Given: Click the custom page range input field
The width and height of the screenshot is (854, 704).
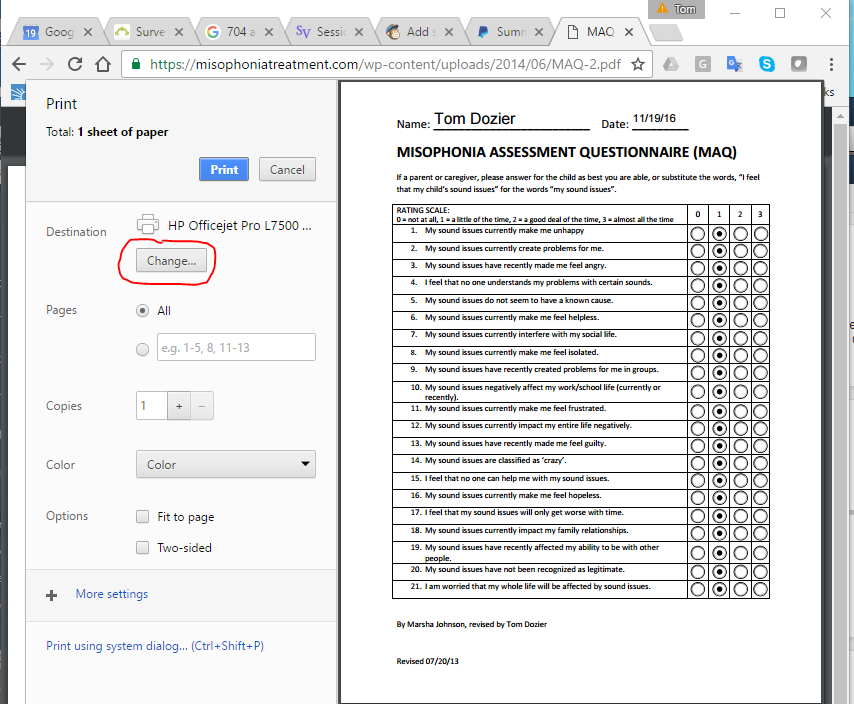Looking at the screenshot, I should (x=236, y=347).
